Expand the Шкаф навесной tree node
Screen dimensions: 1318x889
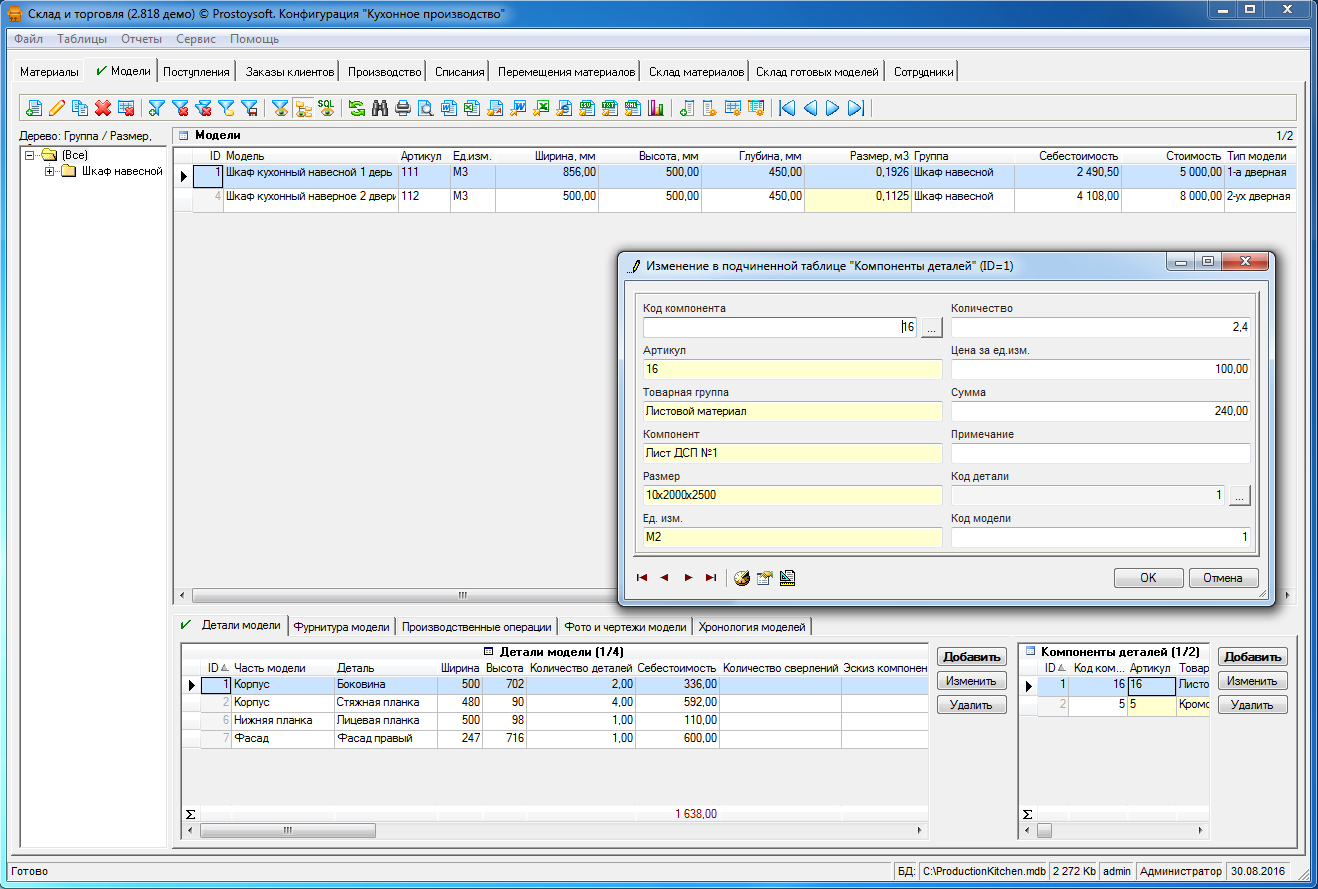50,171
